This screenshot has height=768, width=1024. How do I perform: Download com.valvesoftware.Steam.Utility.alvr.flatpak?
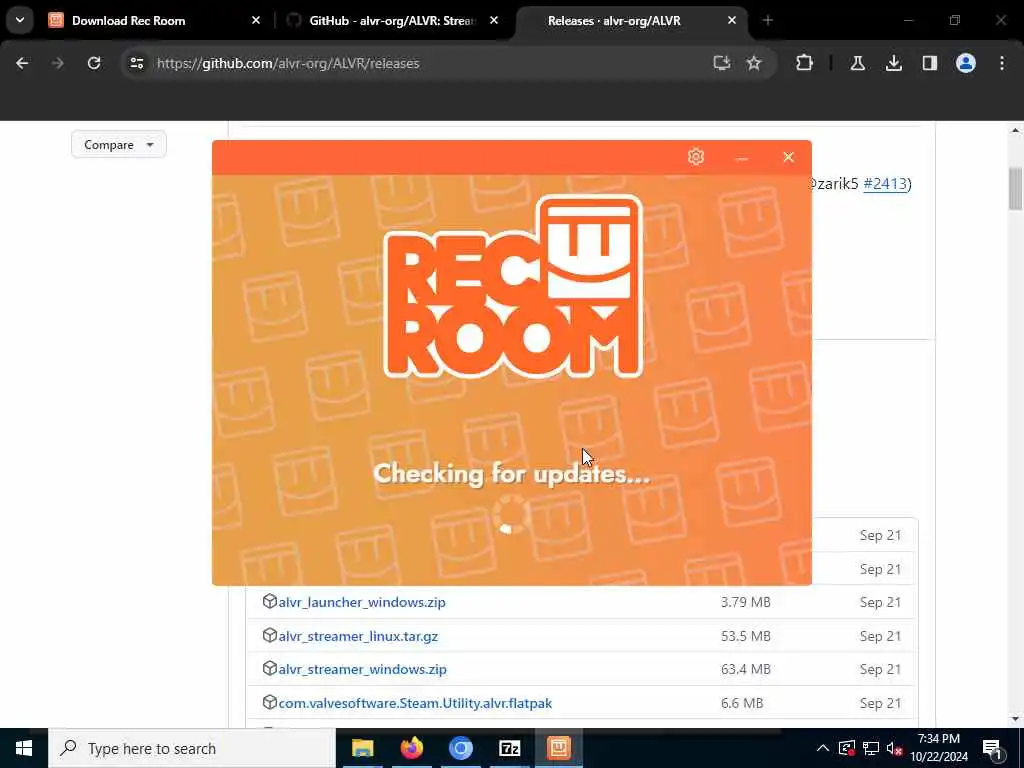click(x=415, y=703)
